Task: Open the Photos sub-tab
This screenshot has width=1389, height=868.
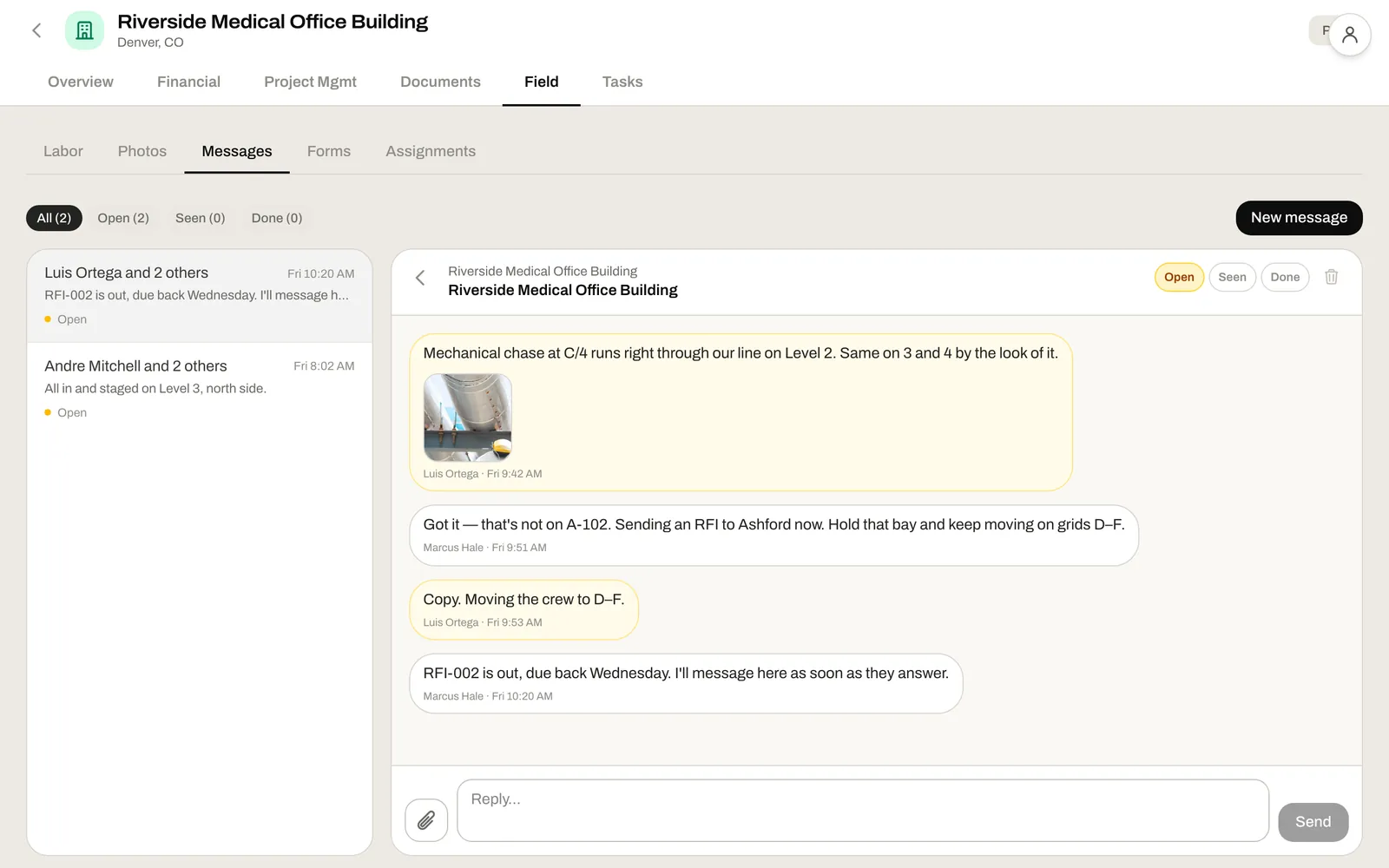Action: pyautogui.click(x=142, y=151)
